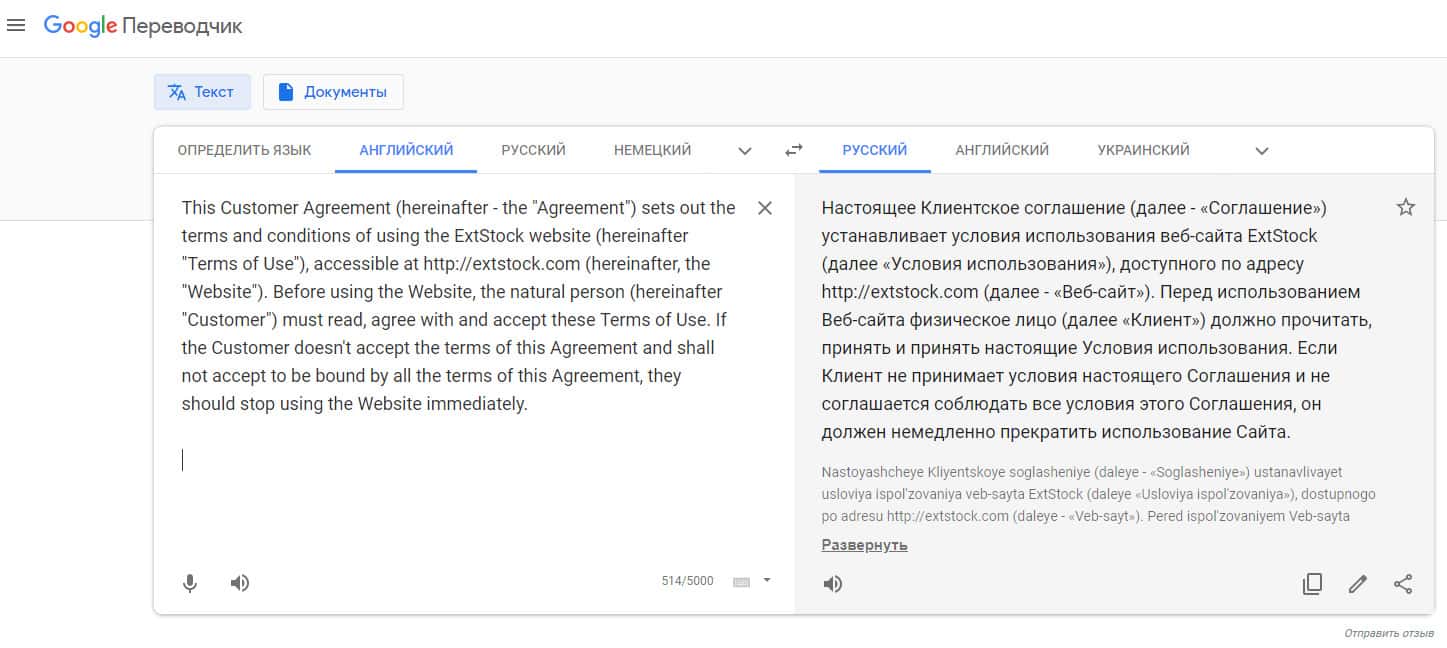Open the hamburger main menu
This screenshot has height=648, width=1447.
[x=16, y=26]
